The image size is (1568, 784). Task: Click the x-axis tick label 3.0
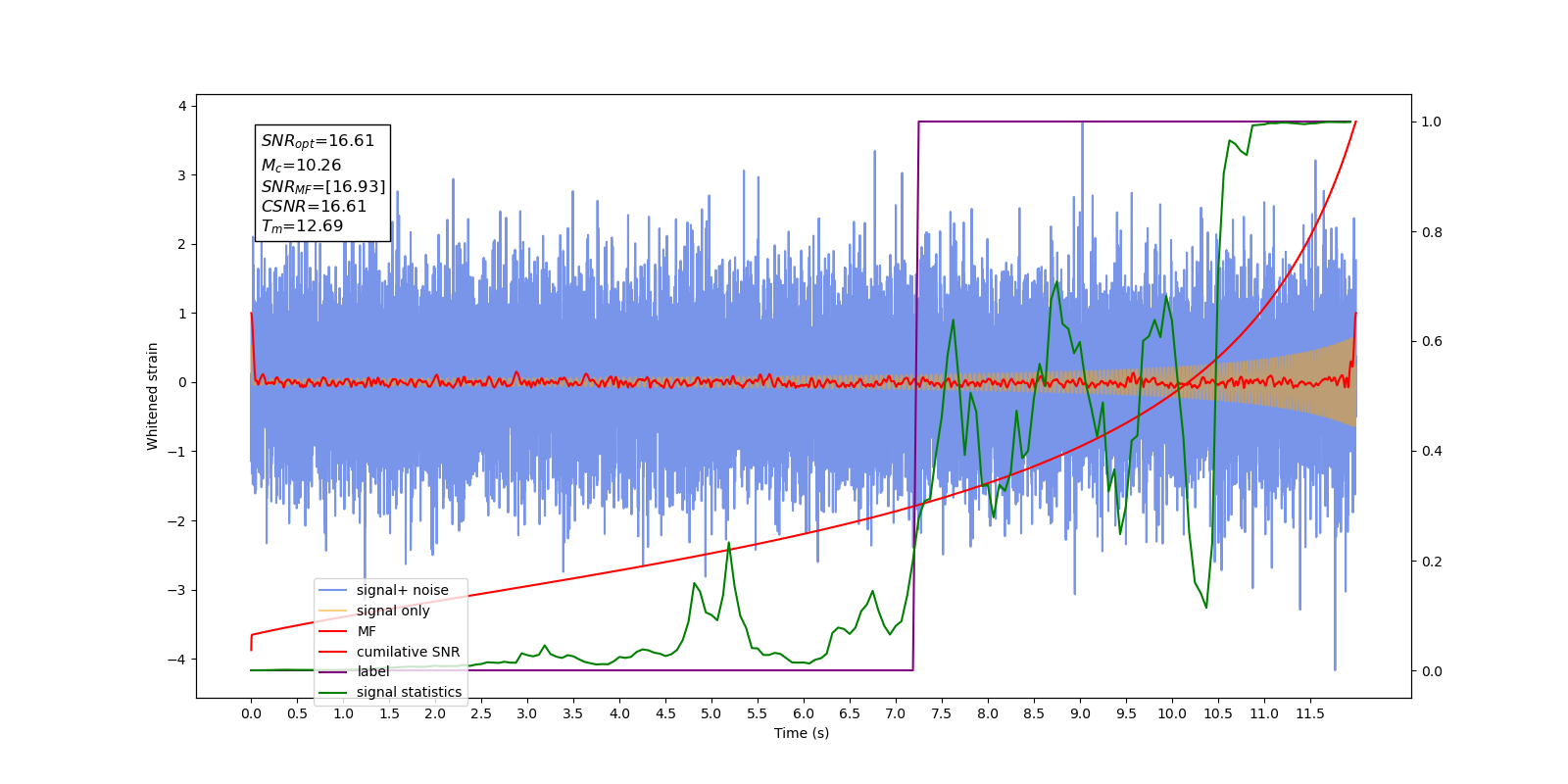click(527, 713)
